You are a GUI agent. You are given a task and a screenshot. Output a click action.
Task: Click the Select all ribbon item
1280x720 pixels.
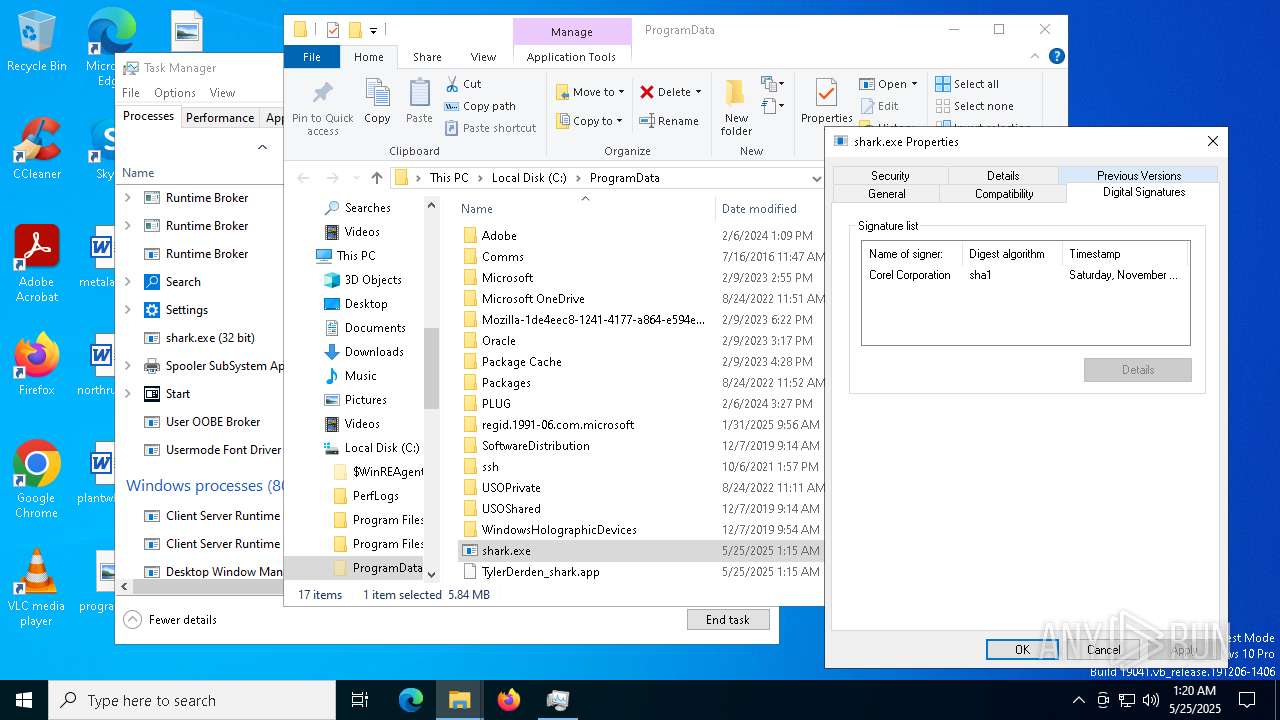pos(967,84)
